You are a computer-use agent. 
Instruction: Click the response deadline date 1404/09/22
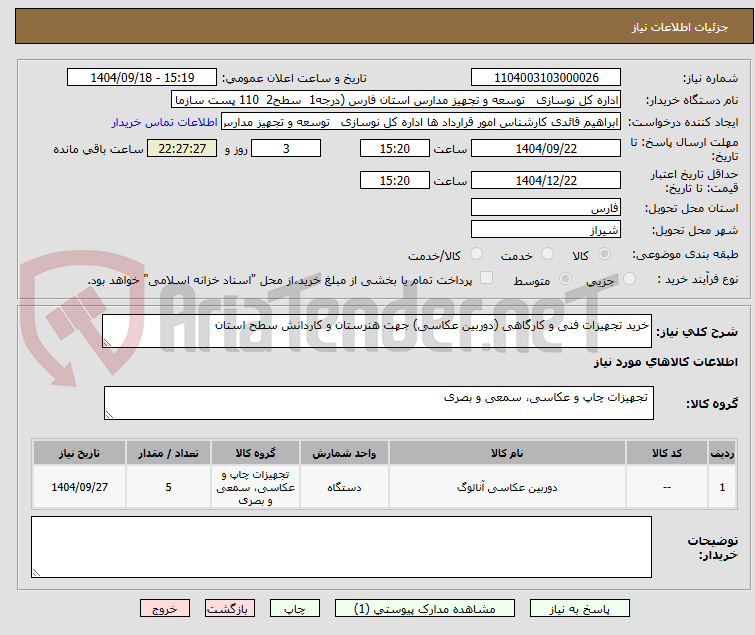click(546, 148)
